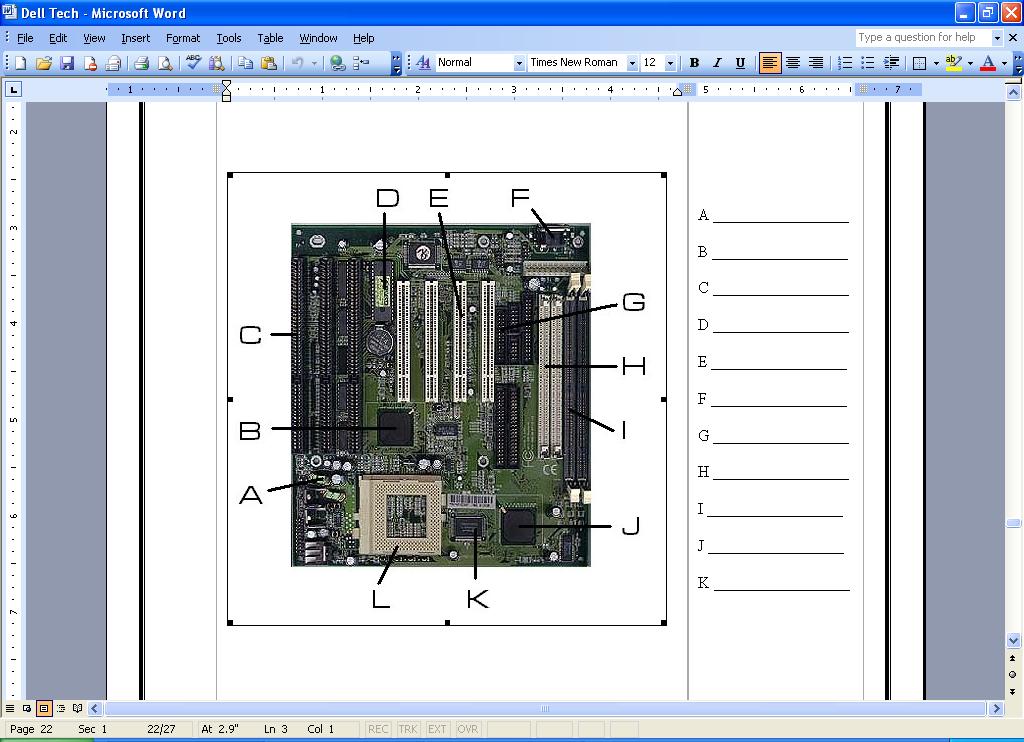
Task: Insert a hyperlink
Action: coord(338,63)
